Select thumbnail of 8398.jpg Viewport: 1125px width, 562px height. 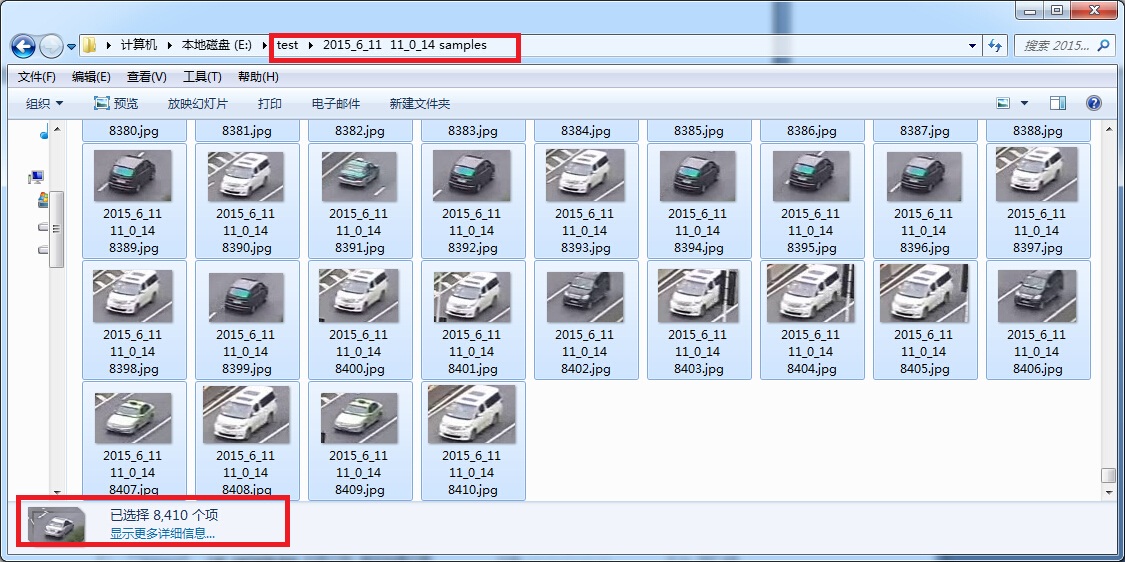point(133,296)
